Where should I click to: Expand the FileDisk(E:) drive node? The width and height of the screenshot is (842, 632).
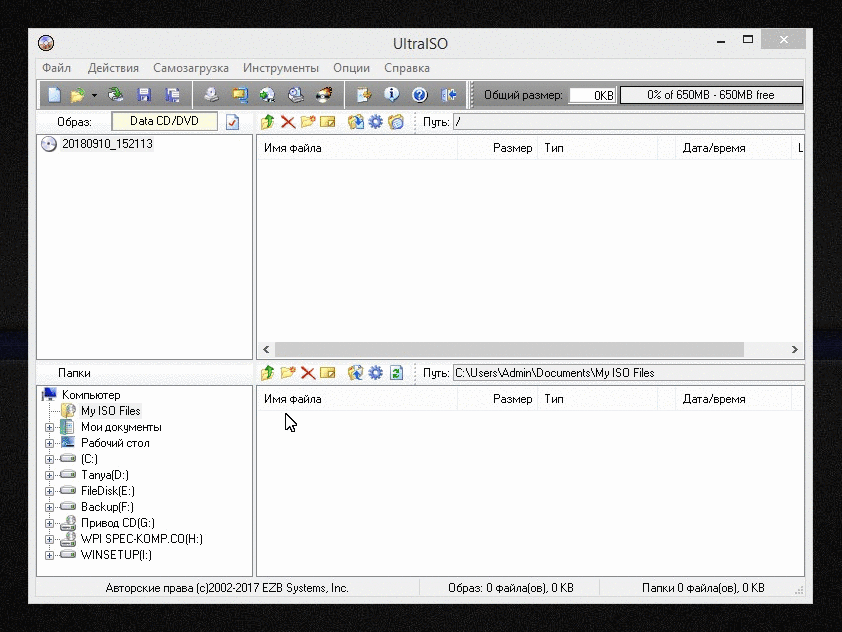[49, 491]
